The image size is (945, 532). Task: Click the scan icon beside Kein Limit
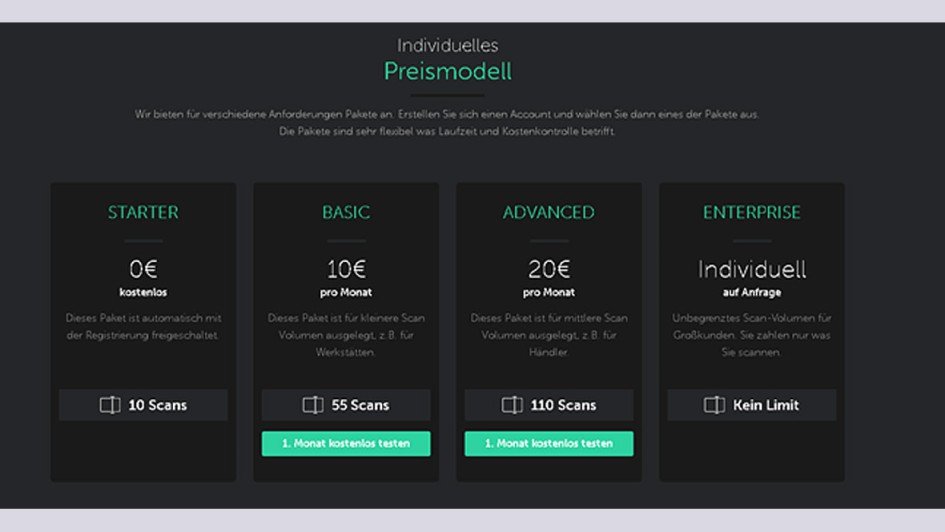click(x=714, y=405)
